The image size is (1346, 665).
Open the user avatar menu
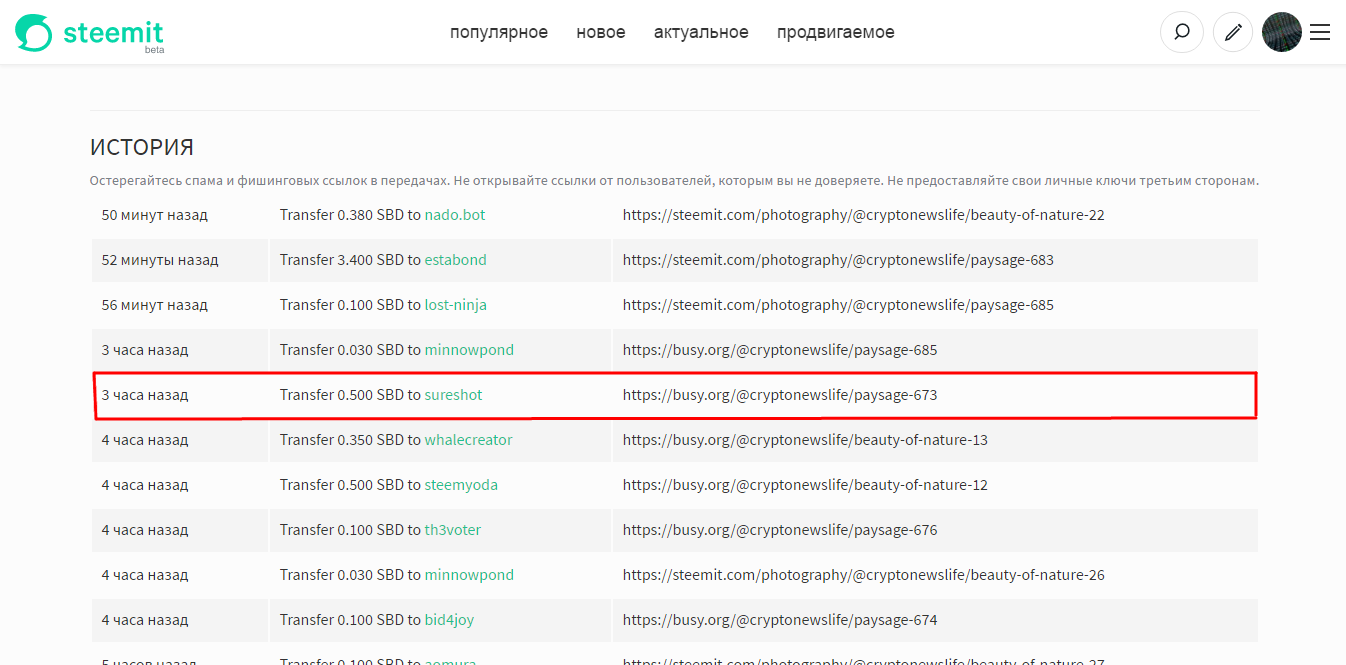click(1282, 32)
